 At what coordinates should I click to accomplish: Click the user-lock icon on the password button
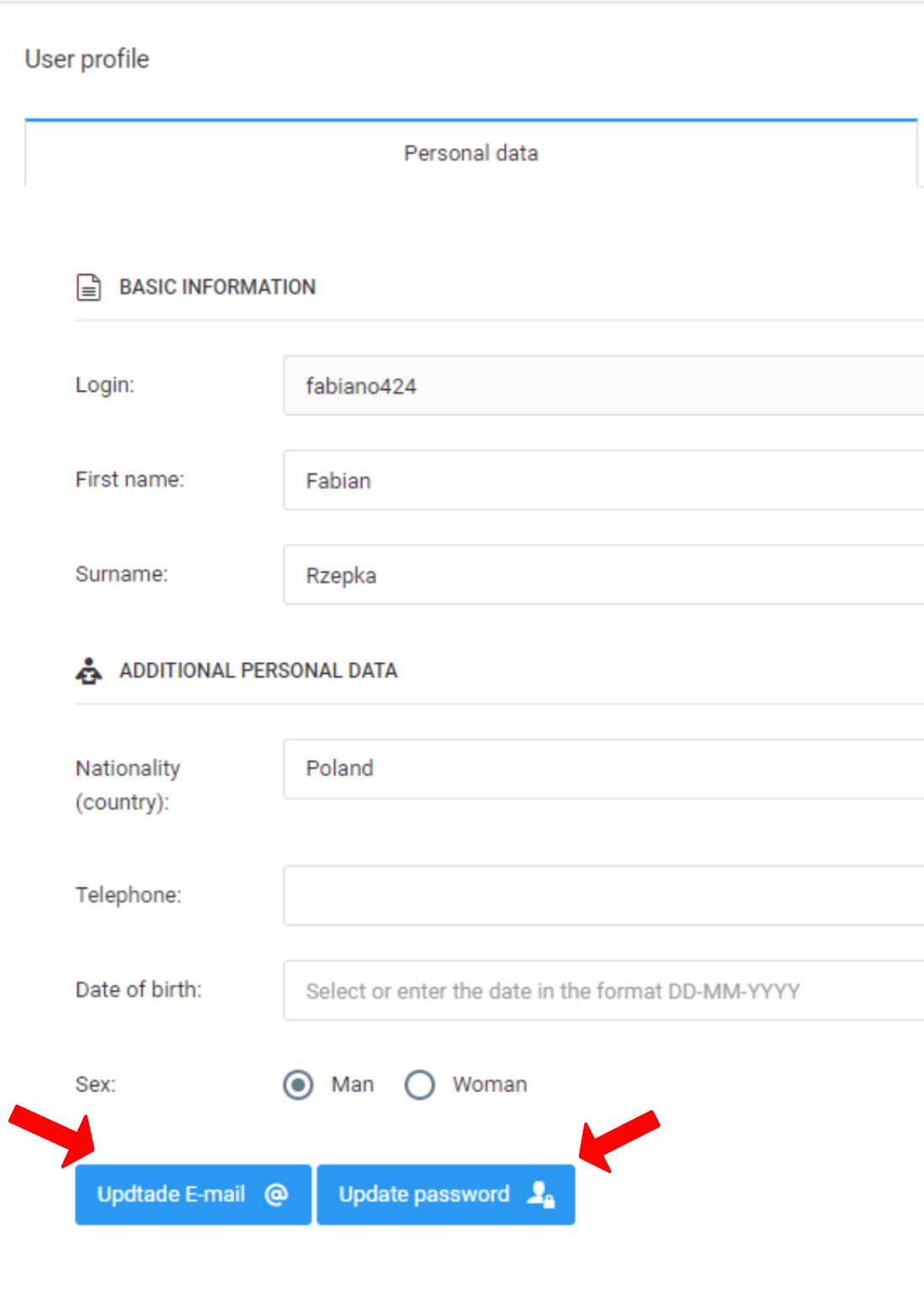click(x=541, y=1194)
